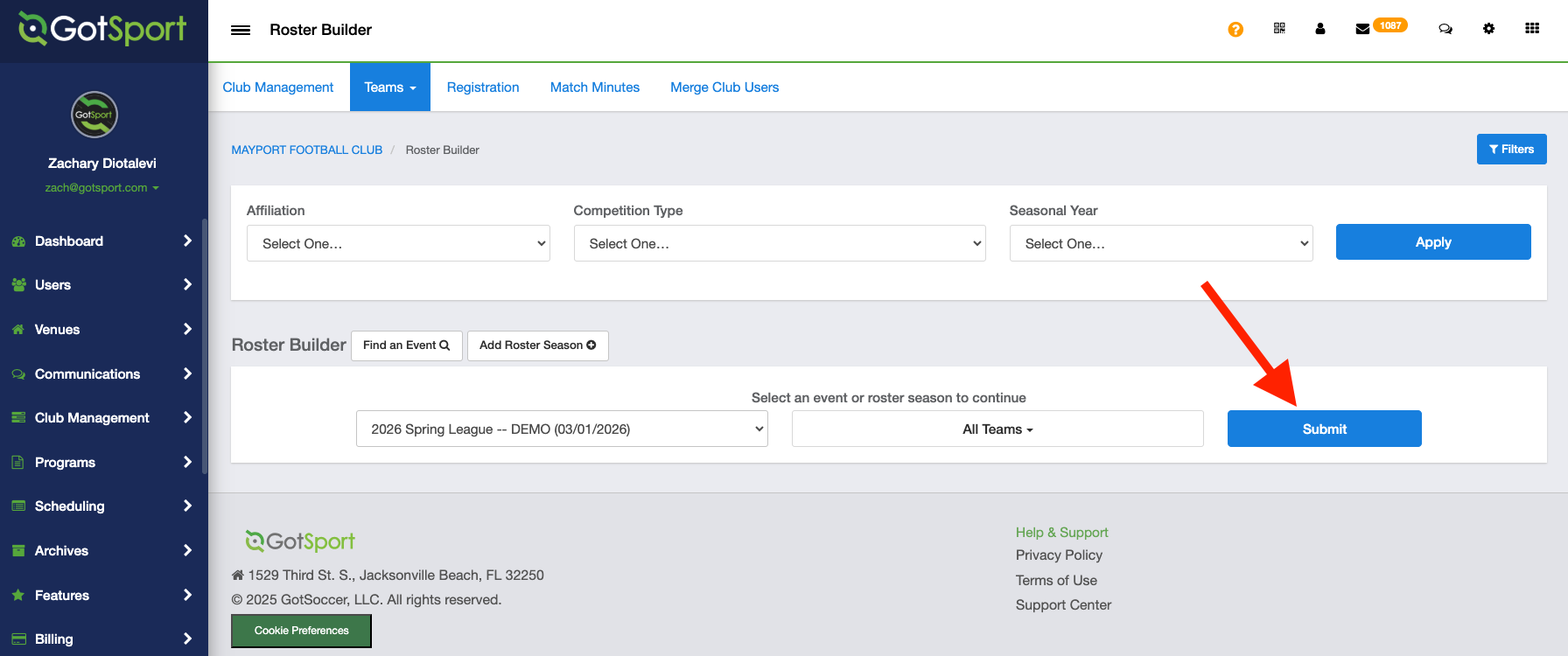Follow the MAYPORT FOOTBALL CLUB breadcrumb link
Screen dimensions: 1568x656
tap(306, 150)
